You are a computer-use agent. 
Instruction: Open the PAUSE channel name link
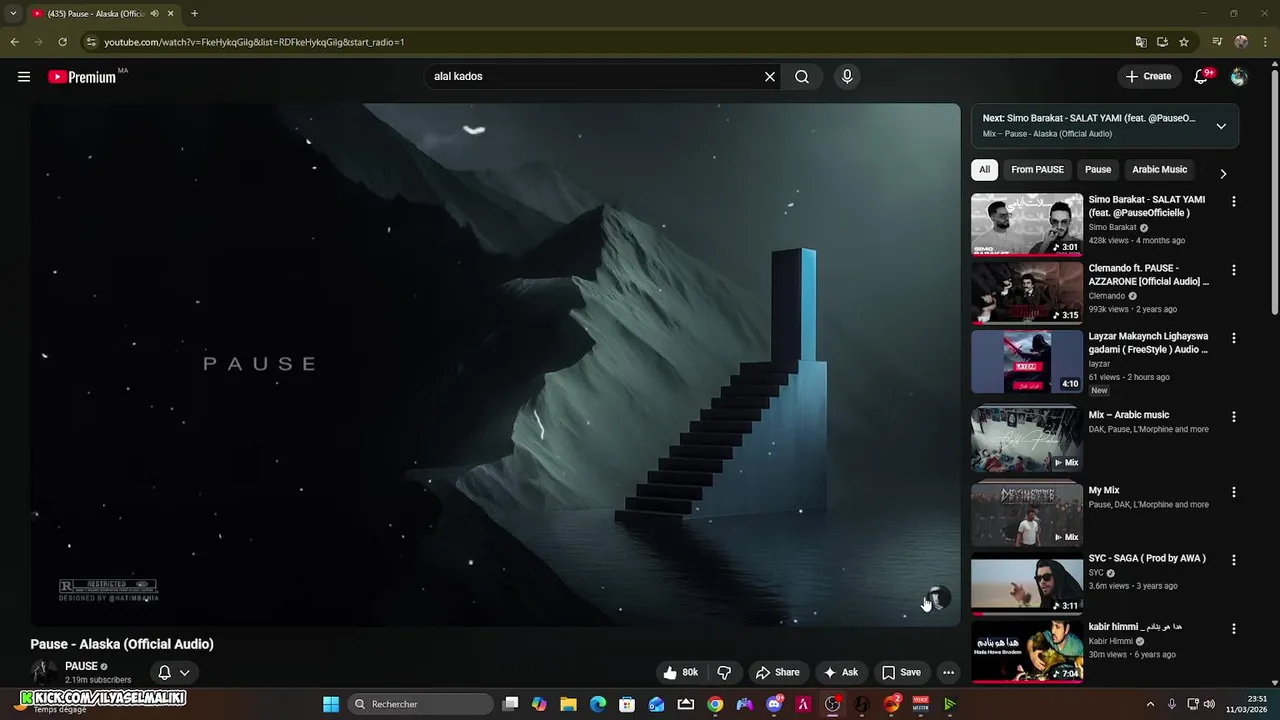81,666
